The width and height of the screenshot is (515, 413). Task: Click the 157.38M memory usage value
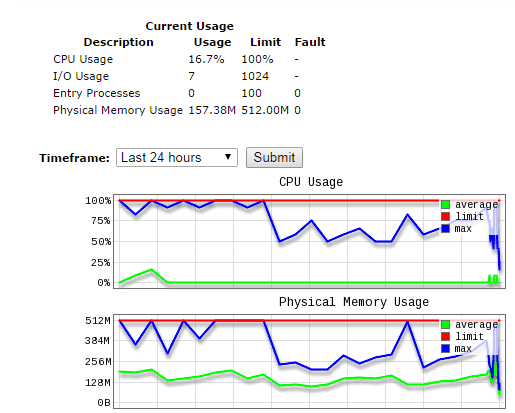(x=212, y=110)
